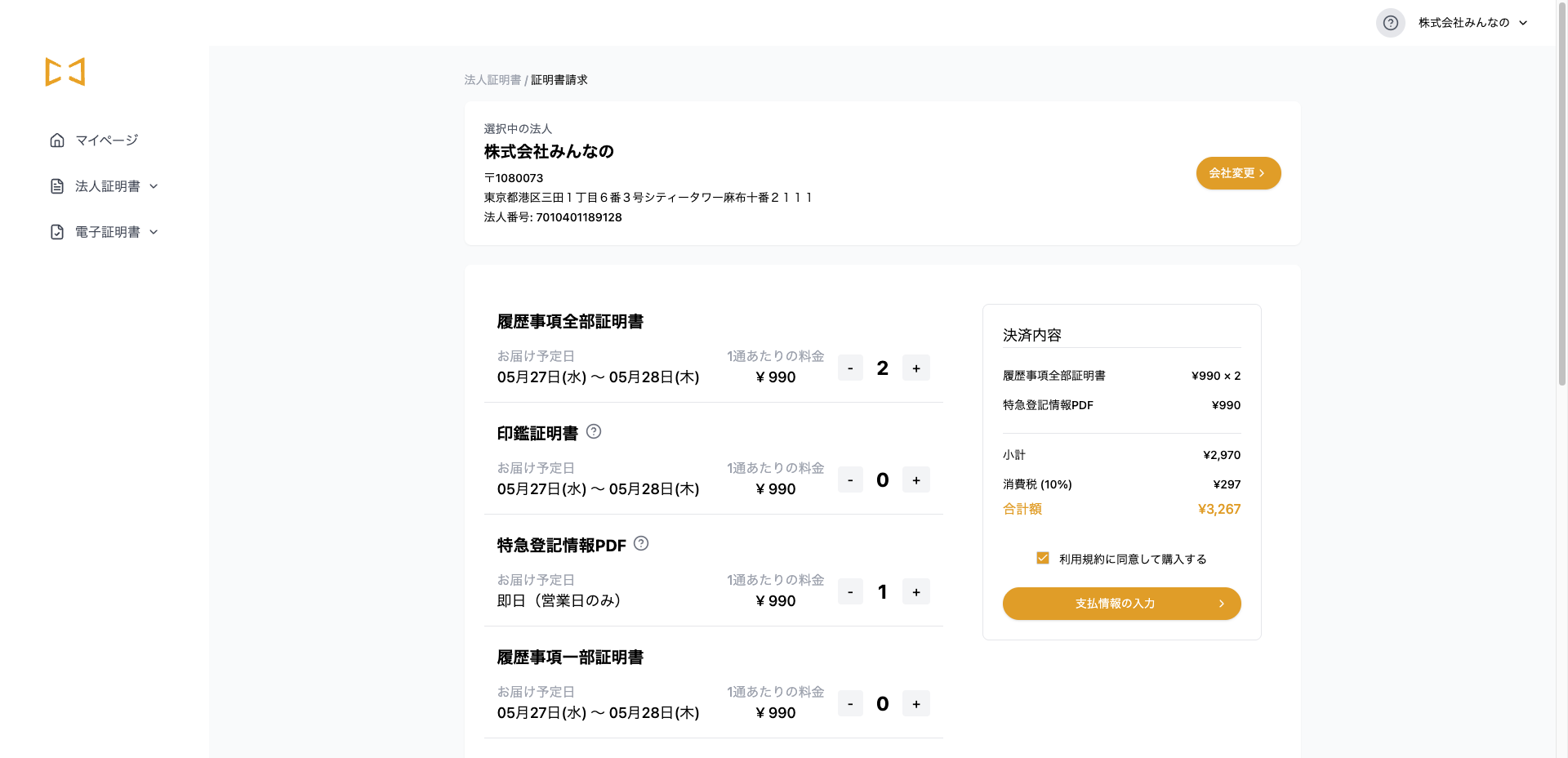The width and height of the screenshot is (1568, 758).
Task: Click the 決済内容 summary heading
Action: point(1032,335)
